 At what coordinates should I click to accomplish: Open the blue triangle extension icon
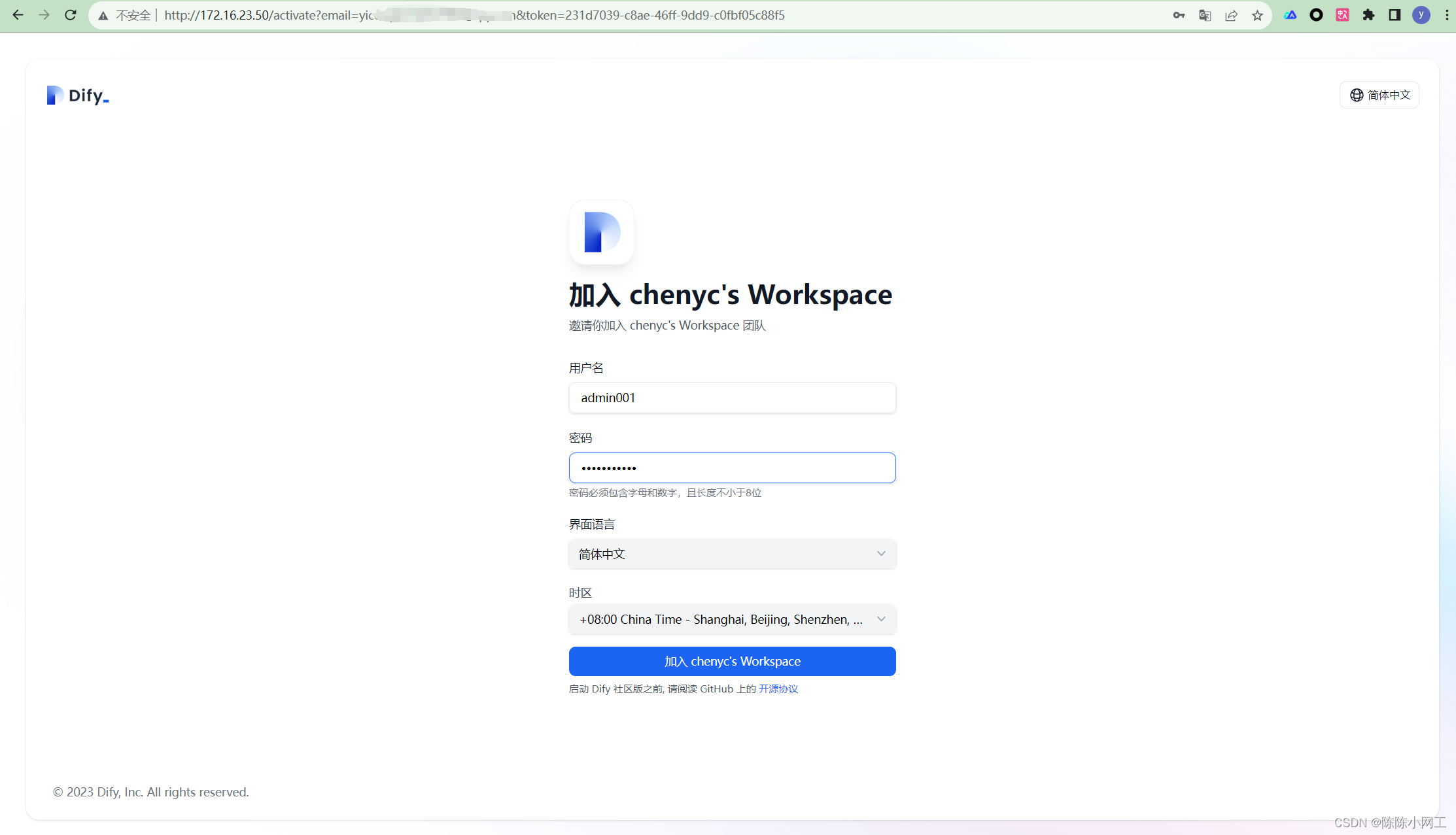[1290, 15]
